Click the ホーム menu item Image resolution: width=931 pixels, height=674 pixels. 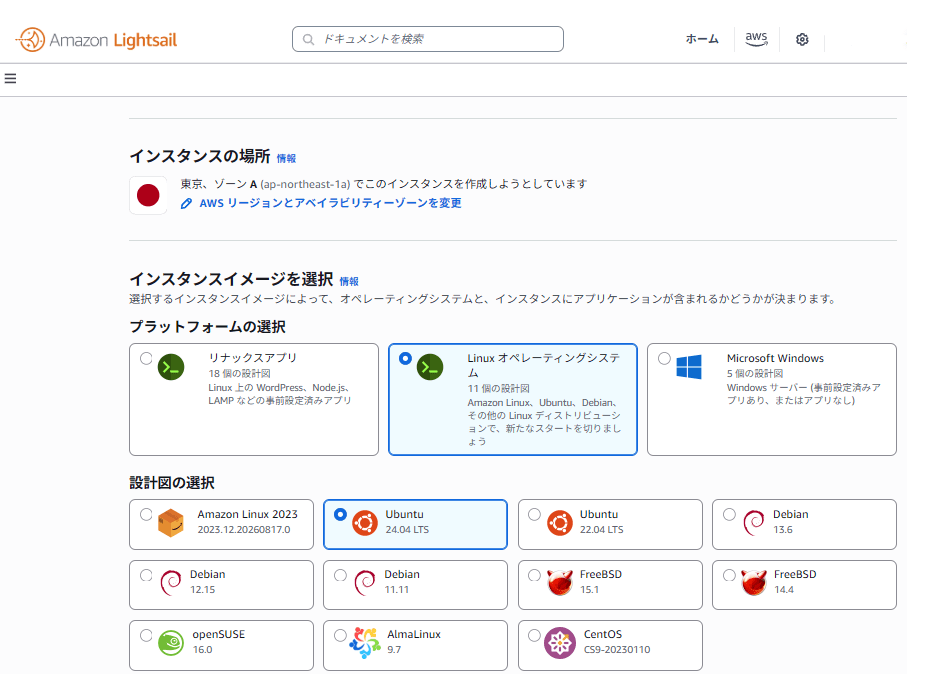coord(702,39)
